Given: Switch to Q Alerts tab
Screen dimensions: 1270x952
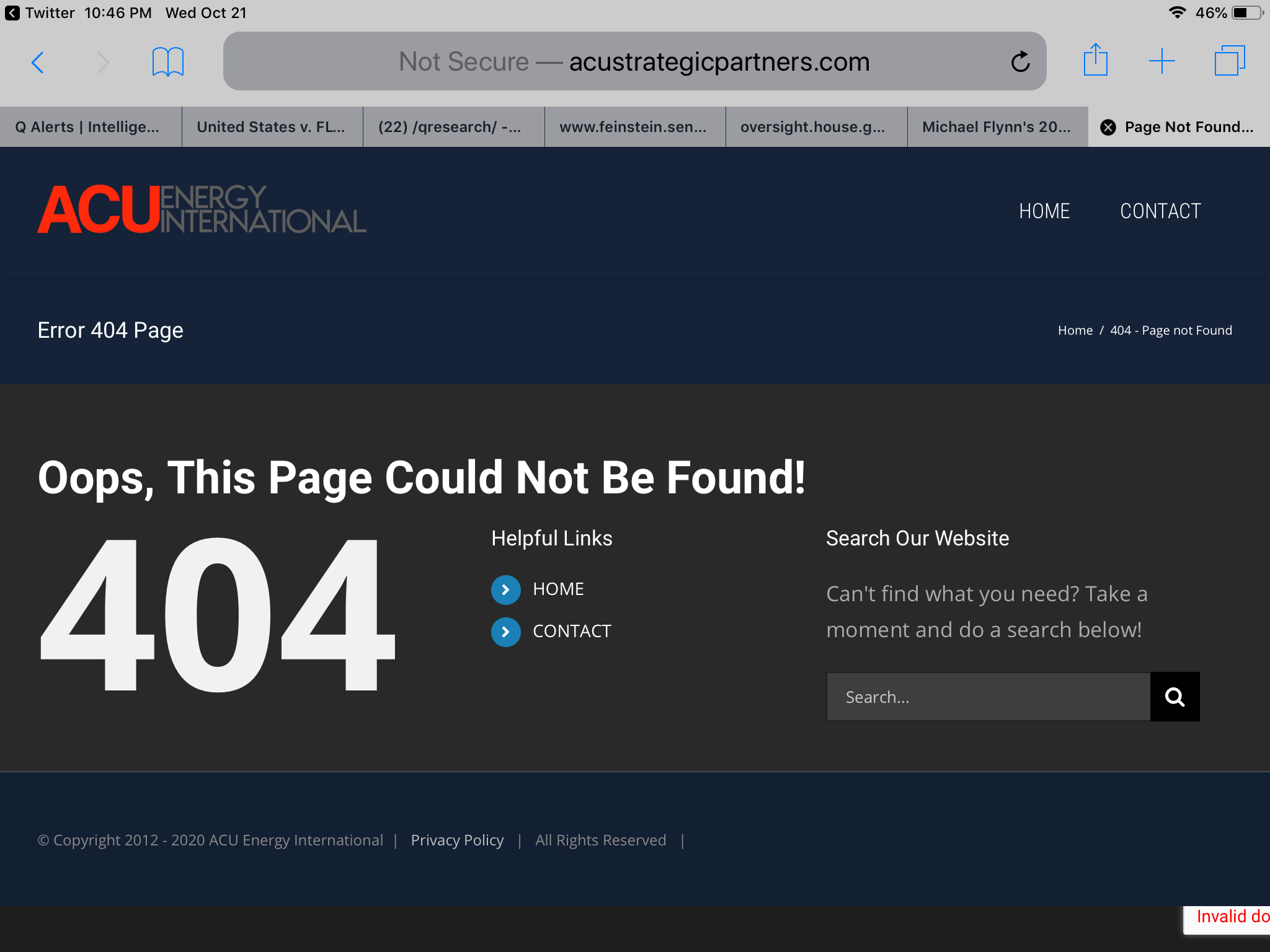Looking at the screenshot, I should [91, 127].
